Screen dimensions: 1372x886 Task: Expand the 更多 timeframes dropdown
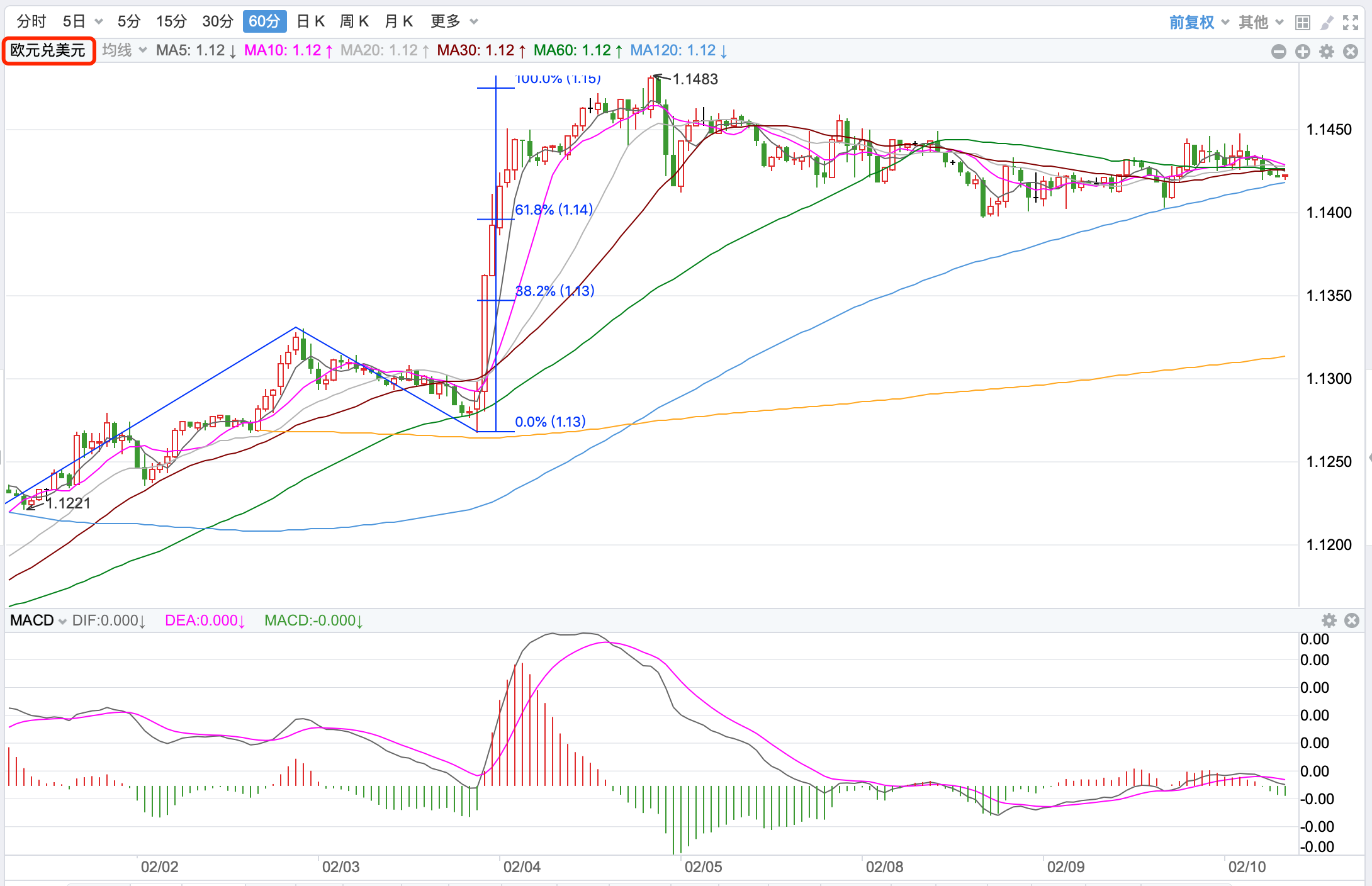[x=454, y=21]
